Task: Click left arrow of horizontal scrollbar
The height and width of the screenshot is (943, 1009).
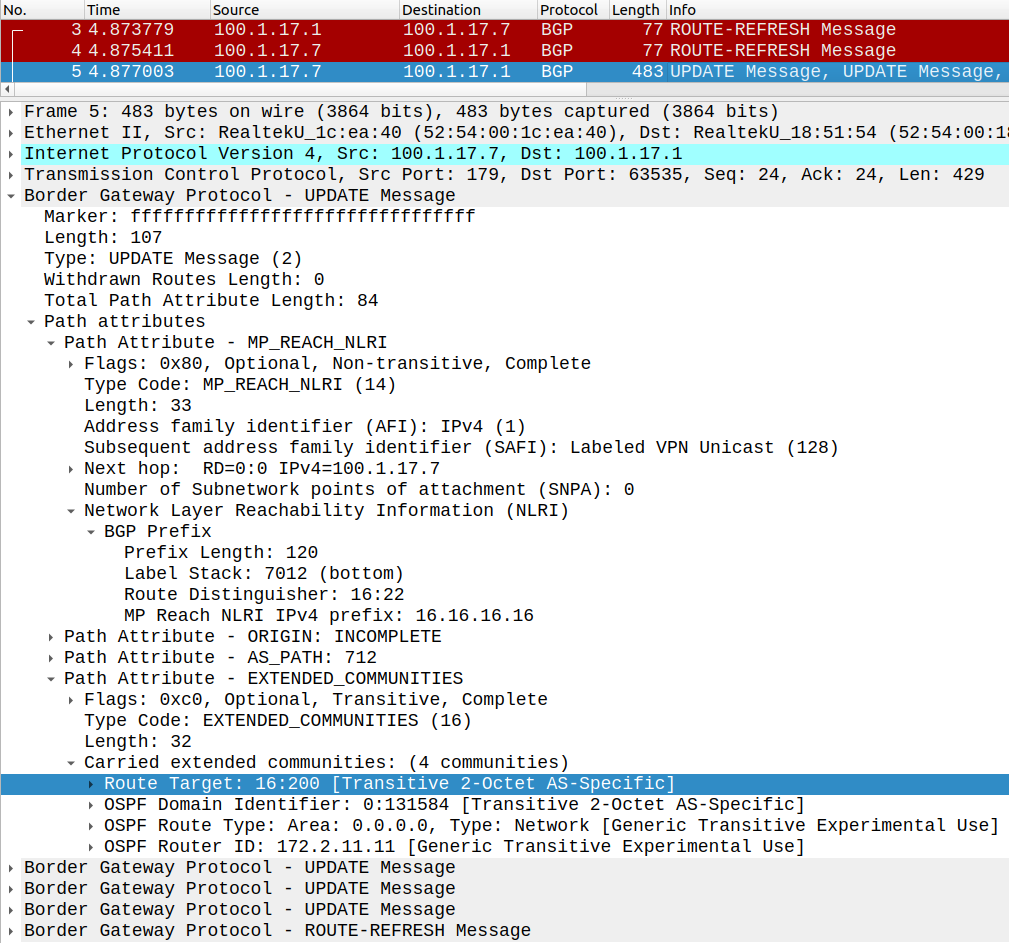Action: tap(7, 89)
